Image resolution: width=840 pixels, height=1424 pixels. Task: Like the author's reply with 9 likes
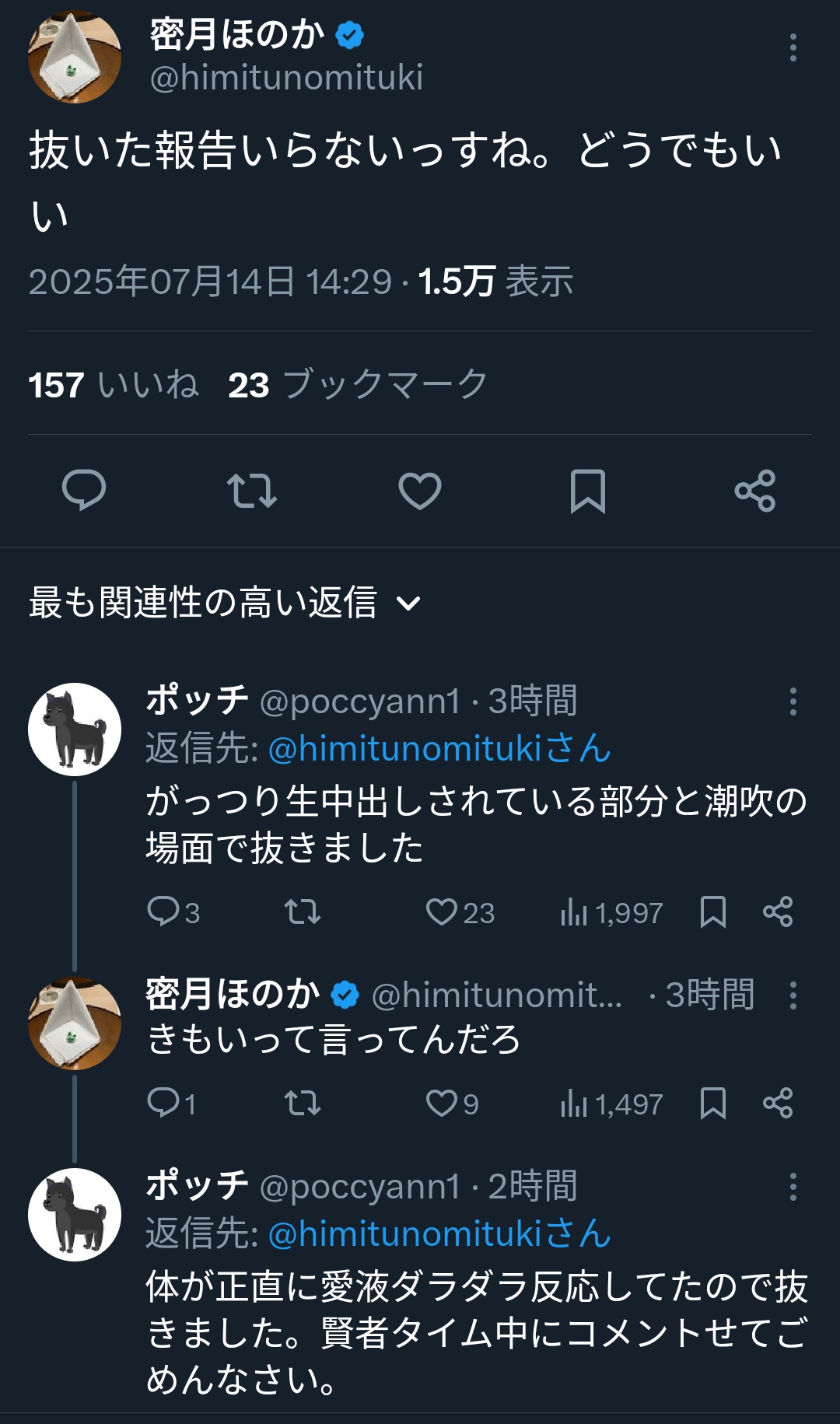(x=442, y=1103)
